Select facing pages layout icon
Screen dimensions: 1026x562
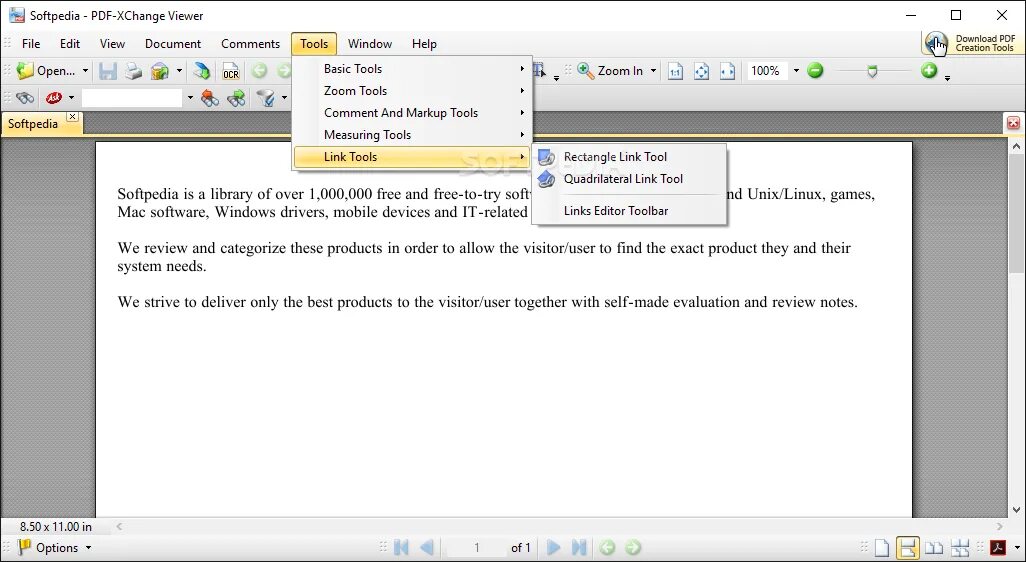pyautogui.click(x=934, y=548)
